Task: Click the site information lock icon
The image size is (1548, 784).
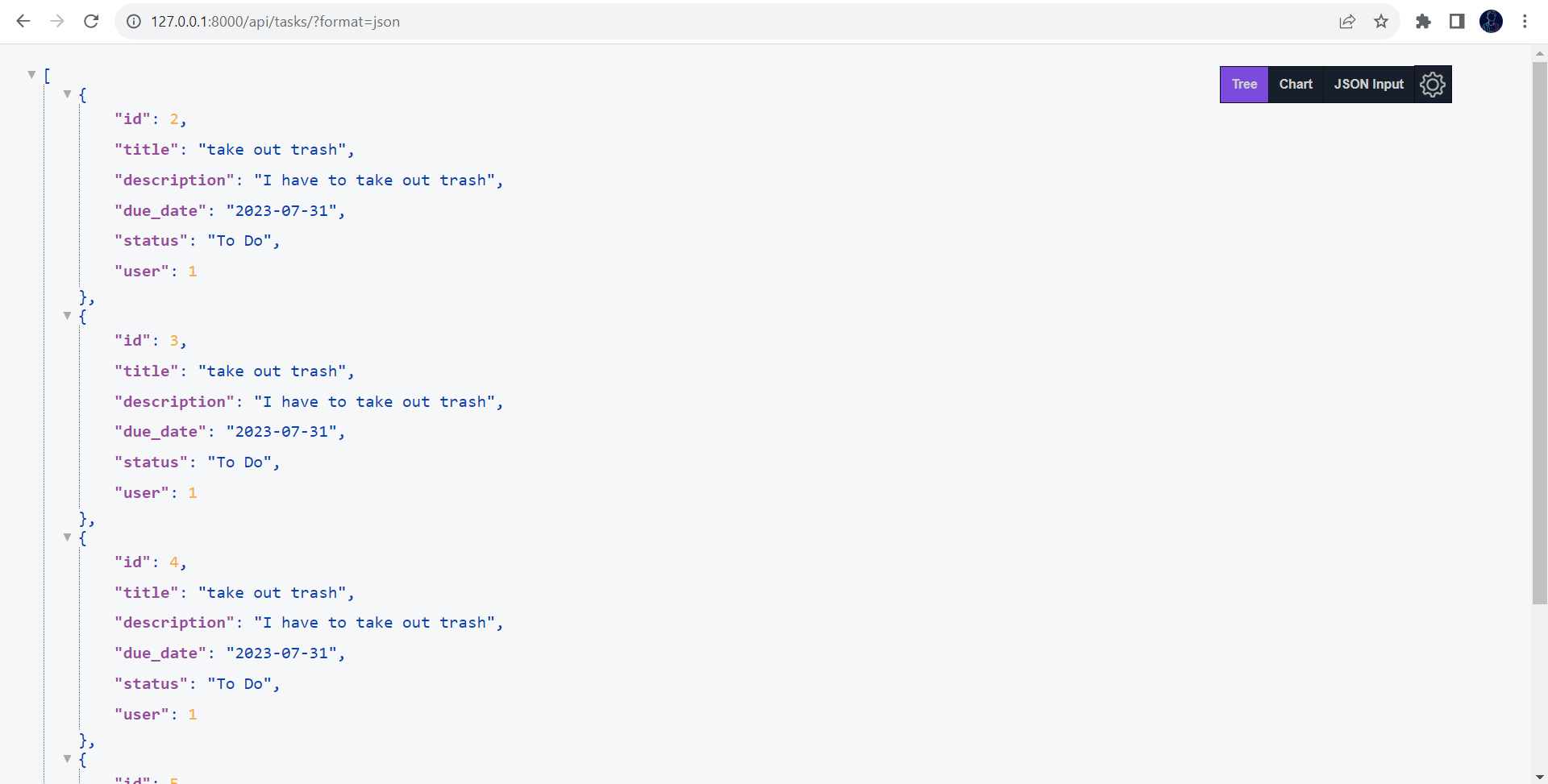Action: coord(133,22)
